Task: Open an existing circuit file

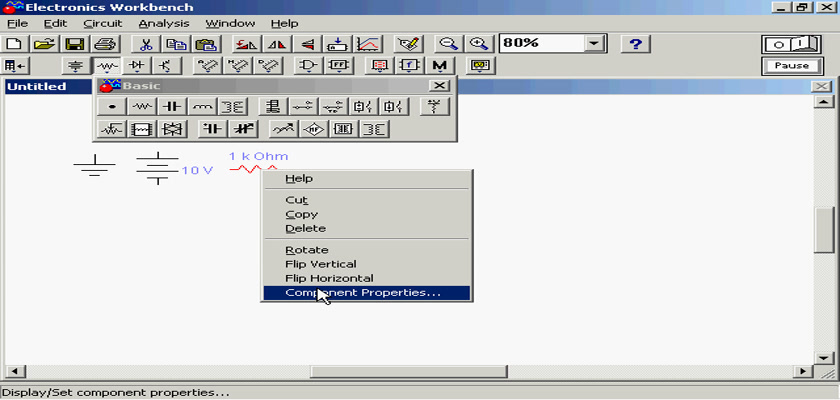Action: 46,44
